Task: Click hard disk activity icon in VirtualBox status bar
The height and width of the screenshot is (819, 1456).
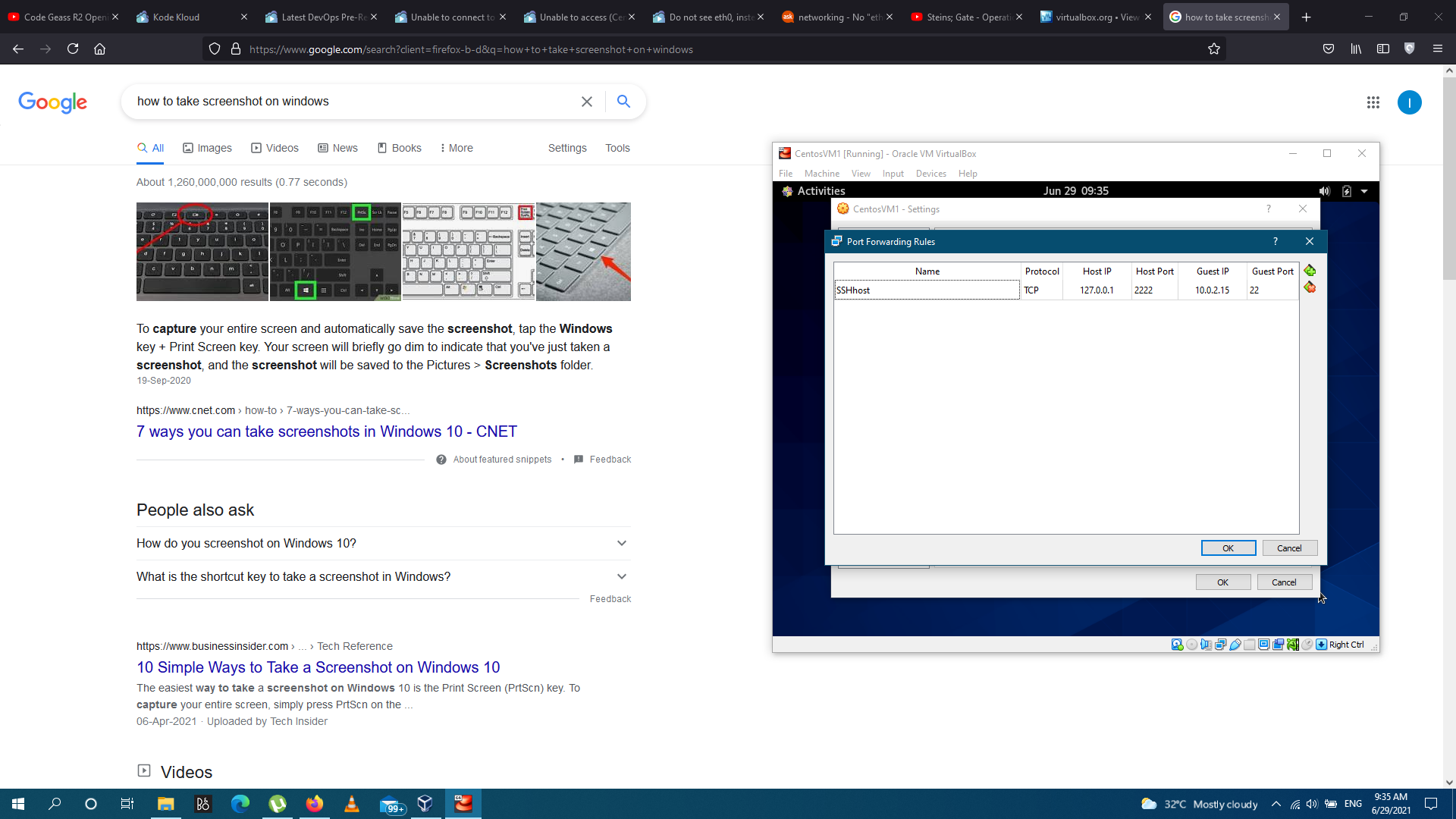Action: [1177, 645]
